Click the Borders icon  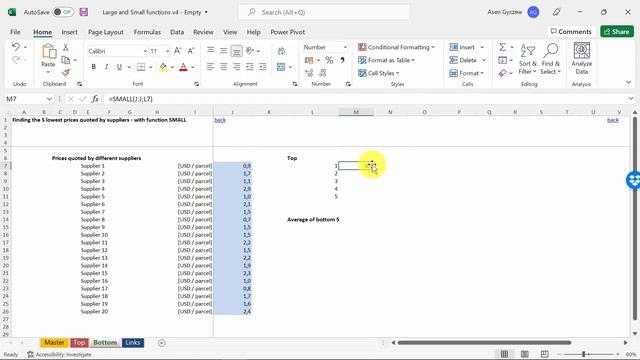[x=141, y=67]
